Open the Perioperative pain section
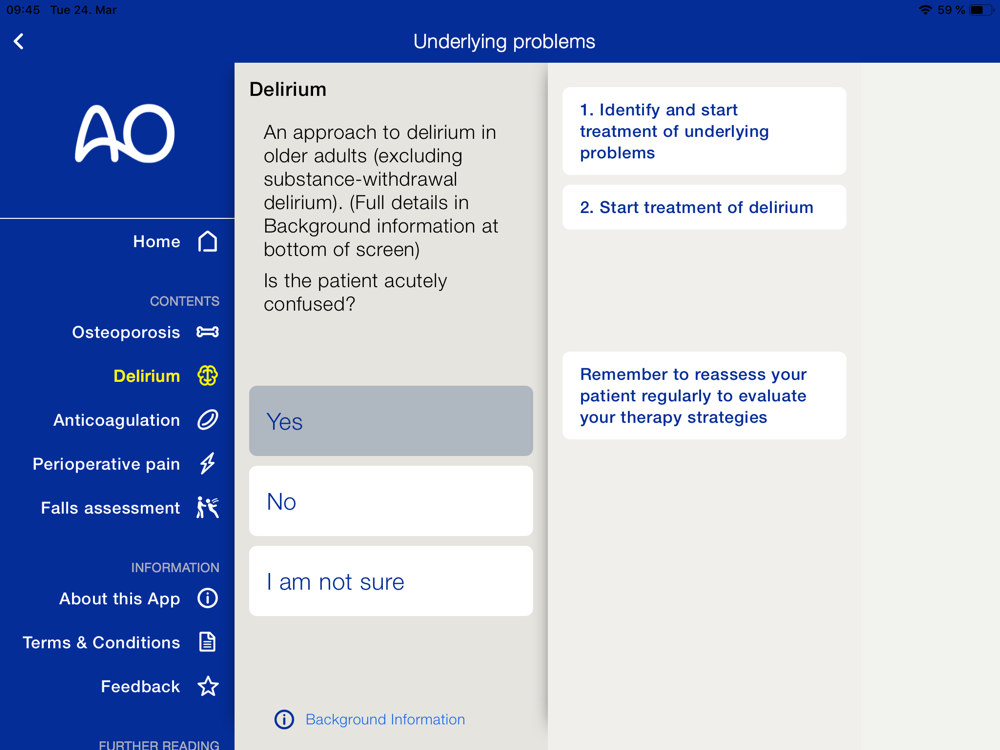This screenshot has height=750, width=1000. tap(106, 464)
